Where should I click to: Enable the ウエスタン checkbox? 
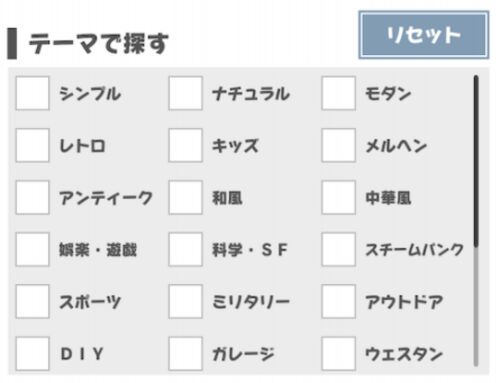(x=338, y=353)
